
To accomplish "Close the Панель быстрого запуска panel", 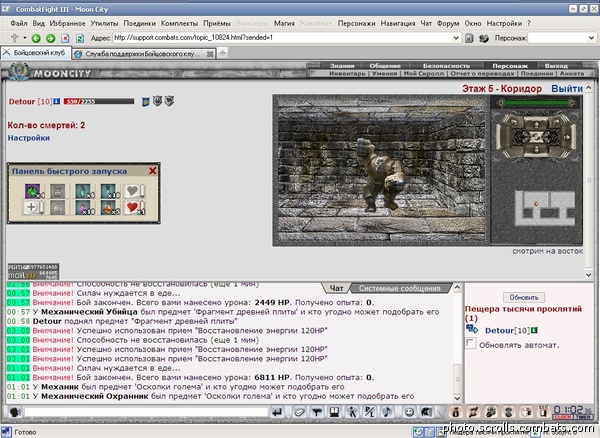I will coord(152,171).
